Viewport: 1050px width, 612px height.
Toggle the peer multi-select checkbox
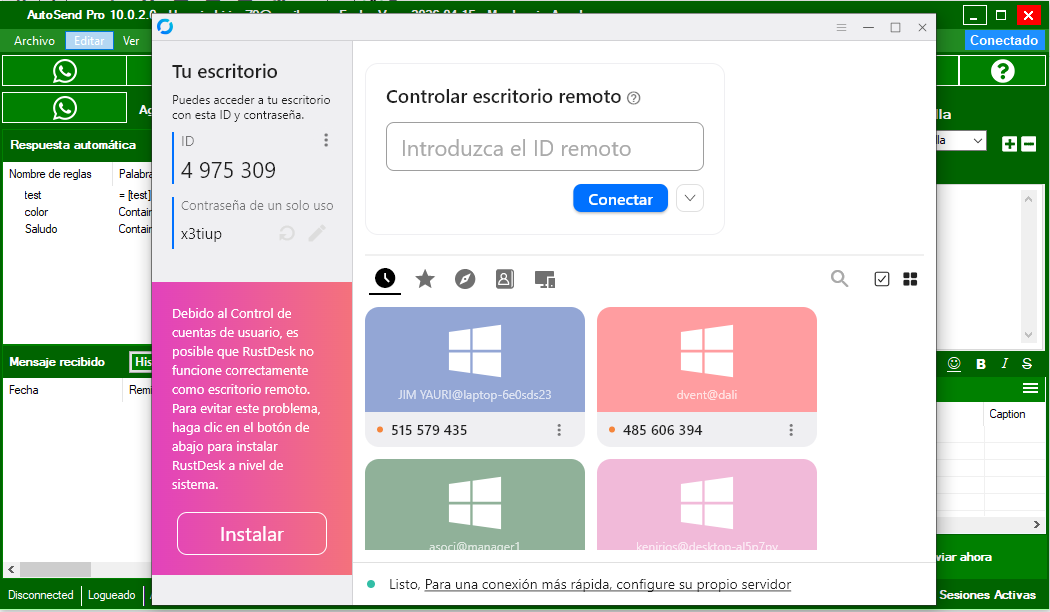click(x=881, y=279)
